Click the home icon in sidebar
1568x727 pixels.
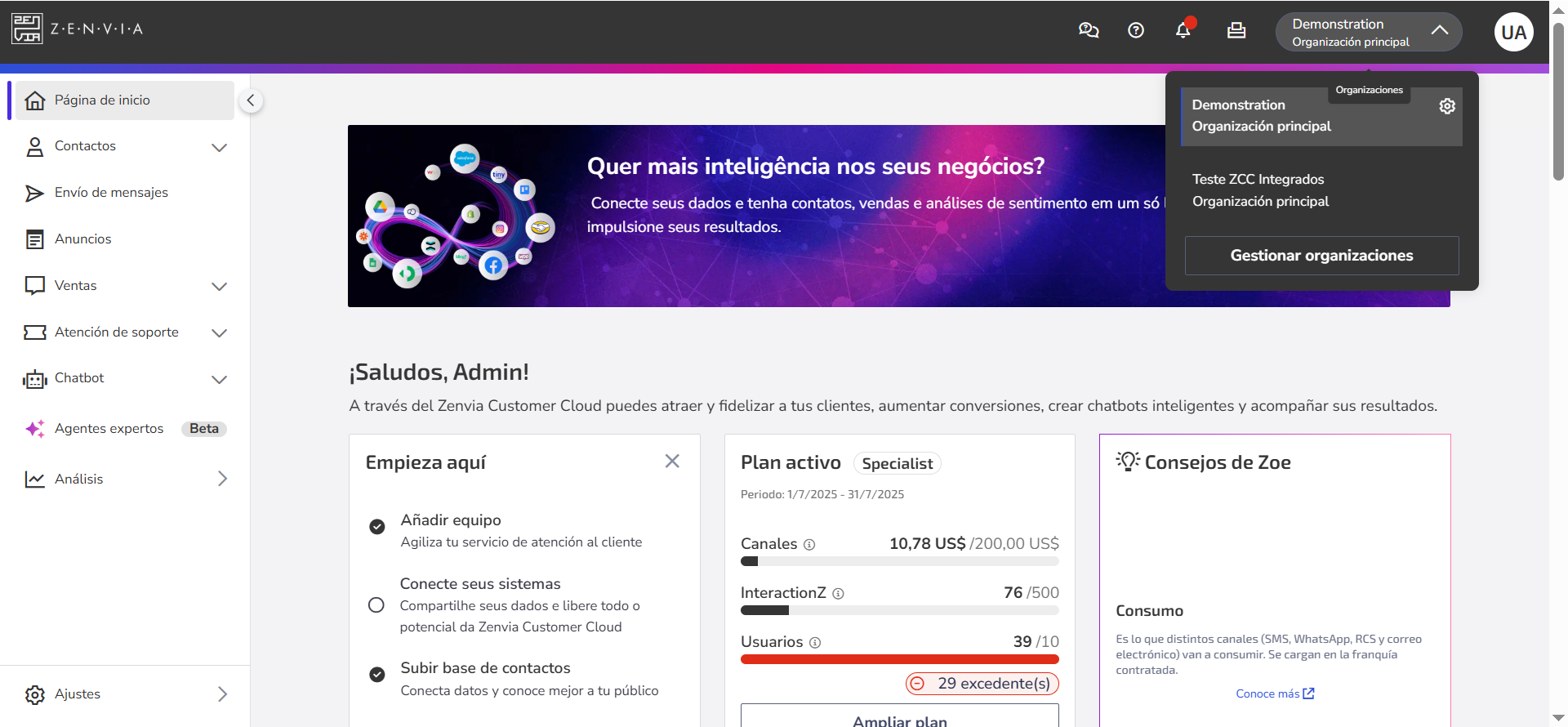(35, 100)
